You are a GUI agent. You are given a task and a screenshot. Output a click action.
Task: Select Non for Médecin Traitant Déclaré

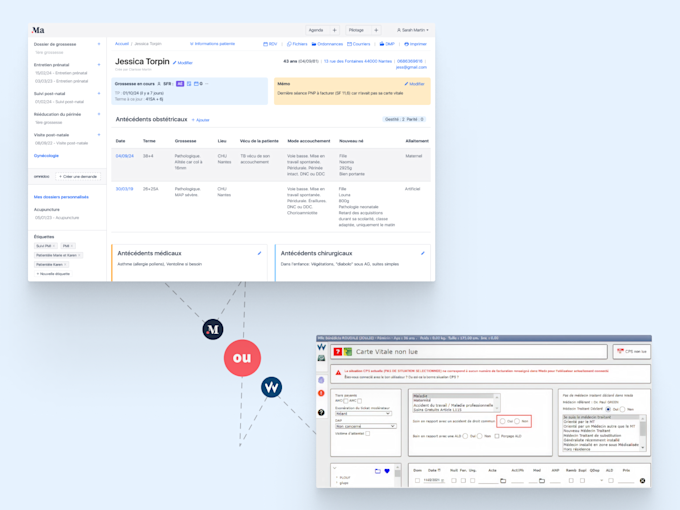click(622, 409)
